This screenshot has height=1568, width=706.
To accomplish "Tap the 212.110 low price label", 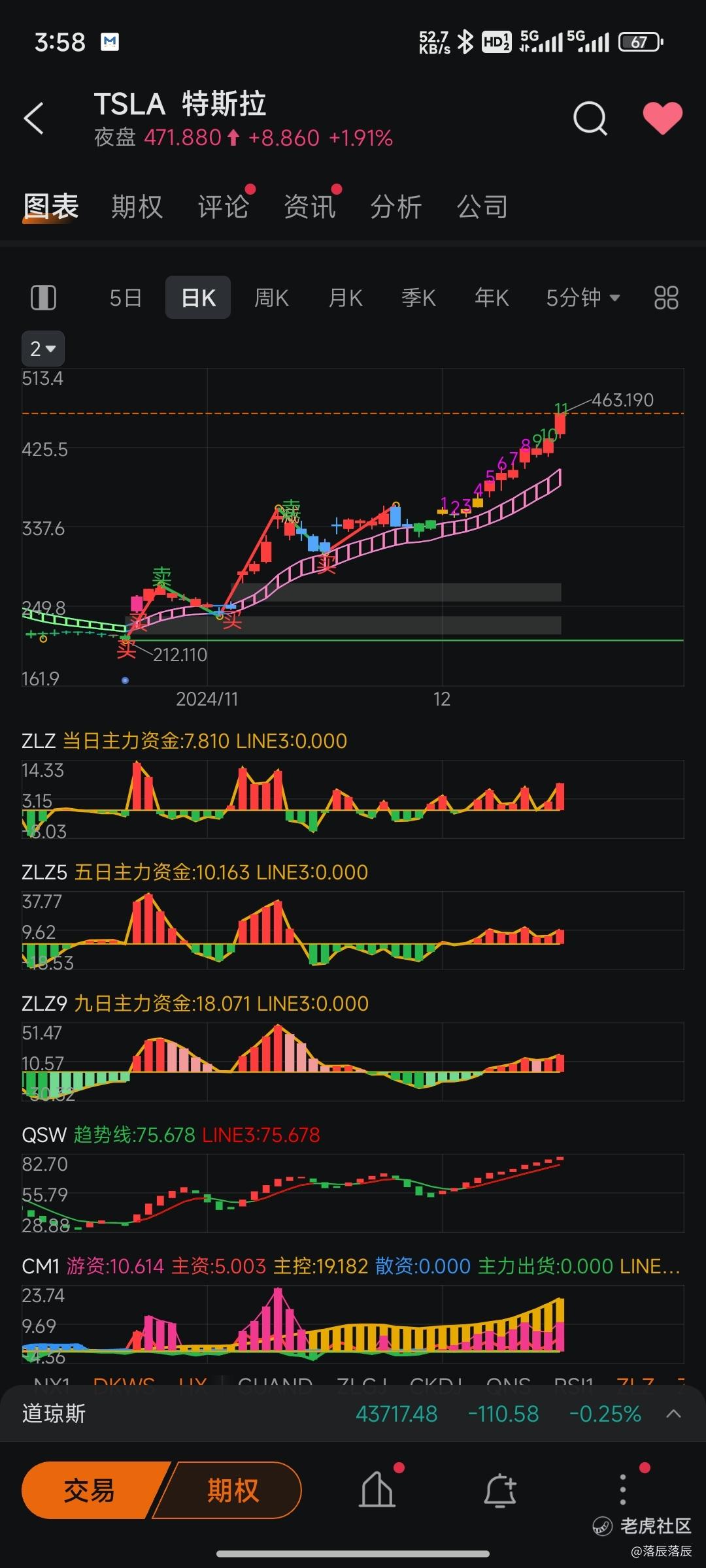I will [180, 655].
